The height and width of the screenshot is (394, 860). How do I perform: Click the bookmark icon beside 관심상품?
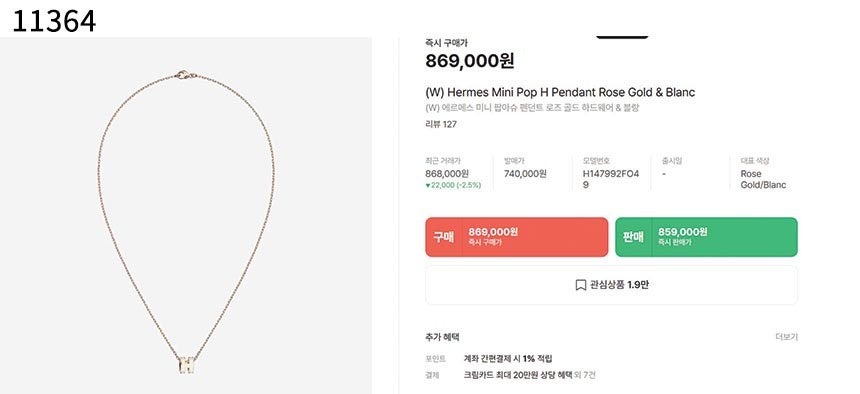(580, 285)
